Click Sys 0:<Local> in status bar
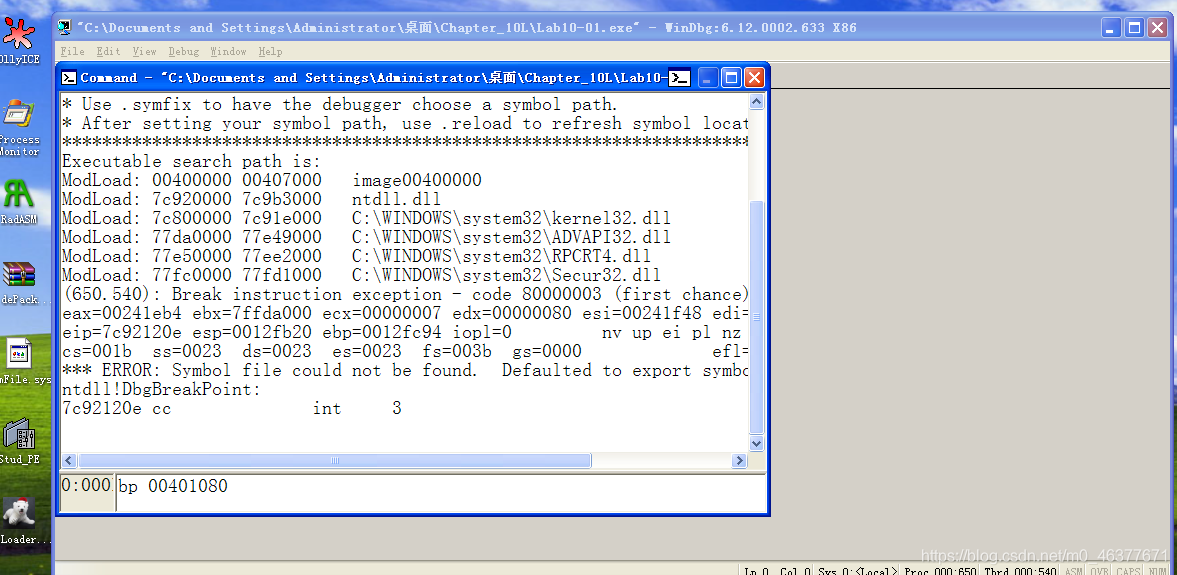 point(858,571)
